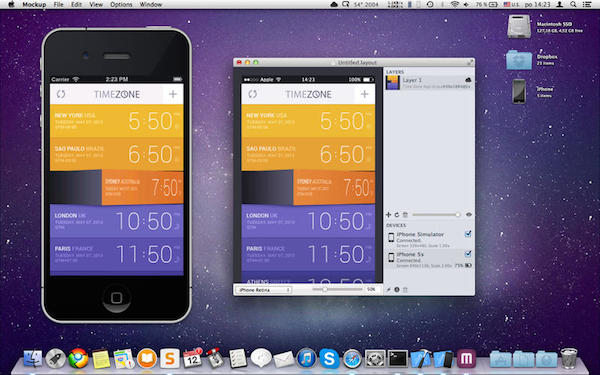The height and width of the screenshot is (375, 600).
Task: Open Finder from the Dock
Action: coord(33,359)
